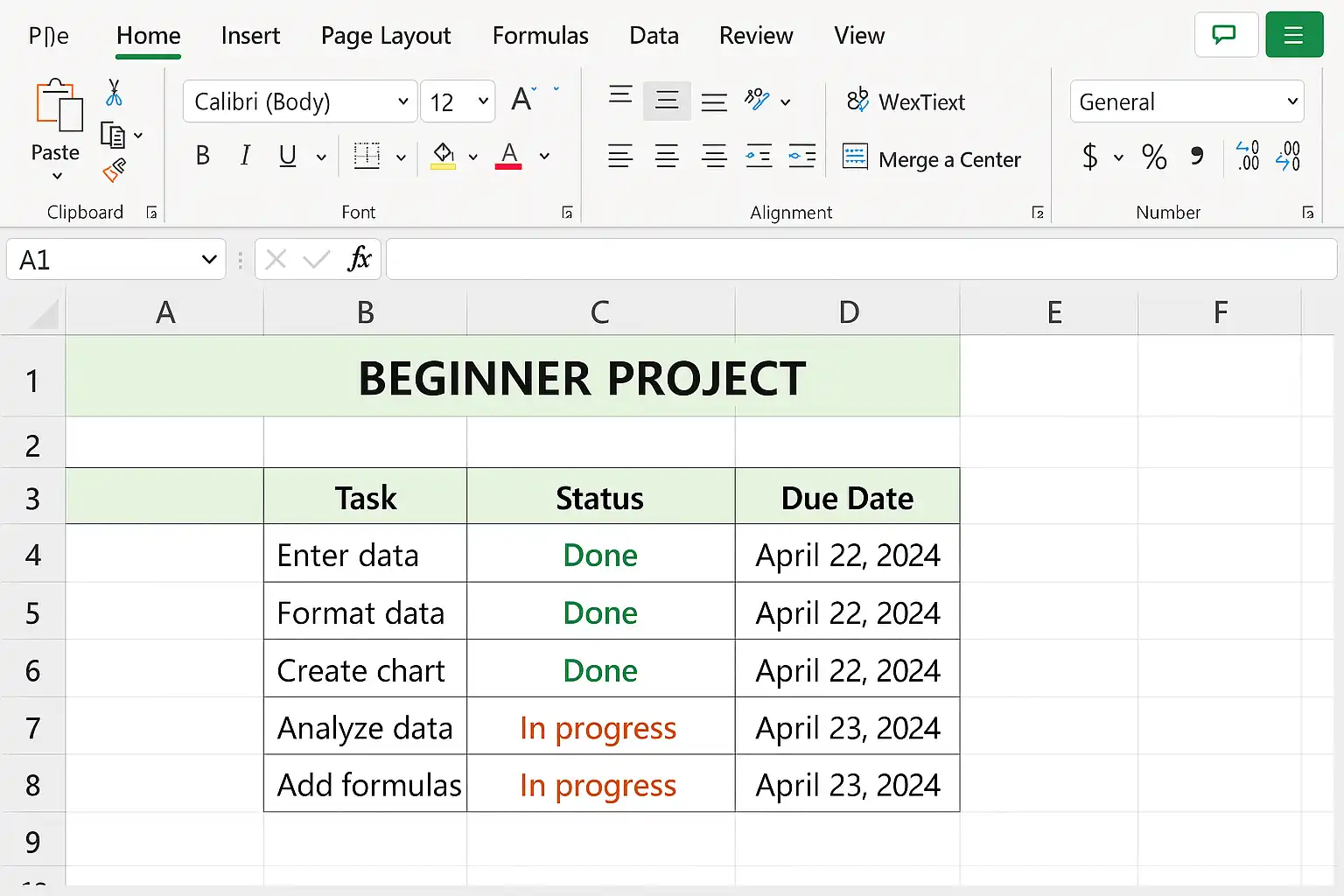The width and height of the screenshot is (1344, 896).
Task: Open the font size 12 dropdown
Action: [x=458, y=101]
